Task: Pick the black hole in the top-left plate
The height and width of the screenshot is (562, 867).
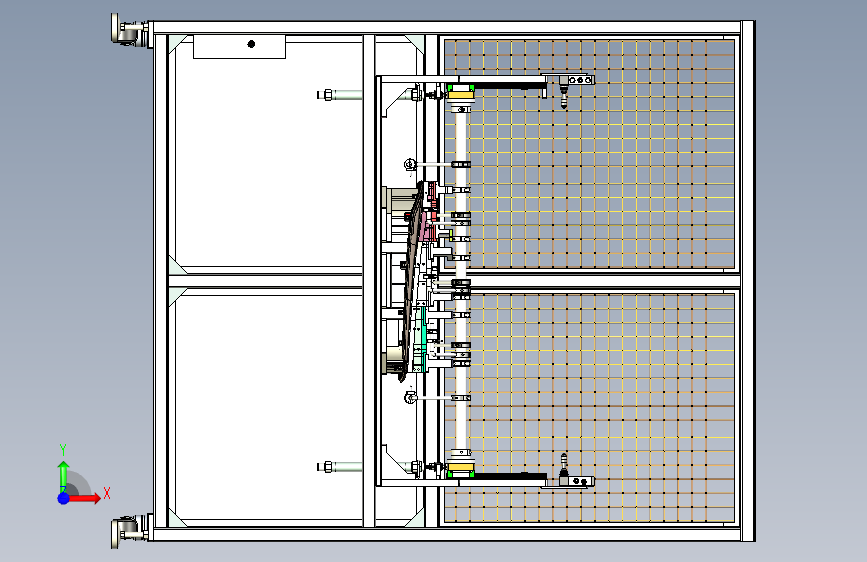Action: pyautogui.click(x=251, y=44)
